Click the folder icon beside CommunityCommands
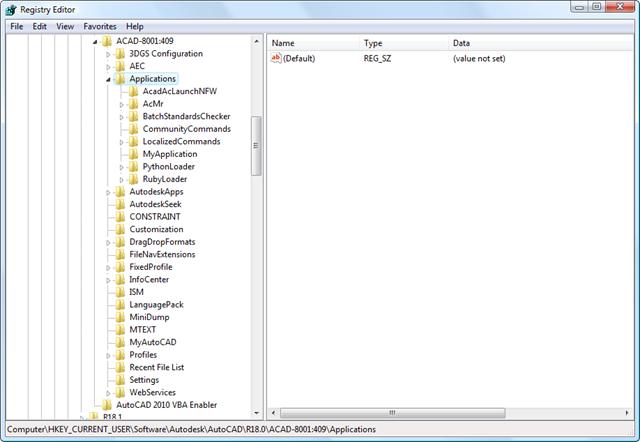 coord(134,129)
